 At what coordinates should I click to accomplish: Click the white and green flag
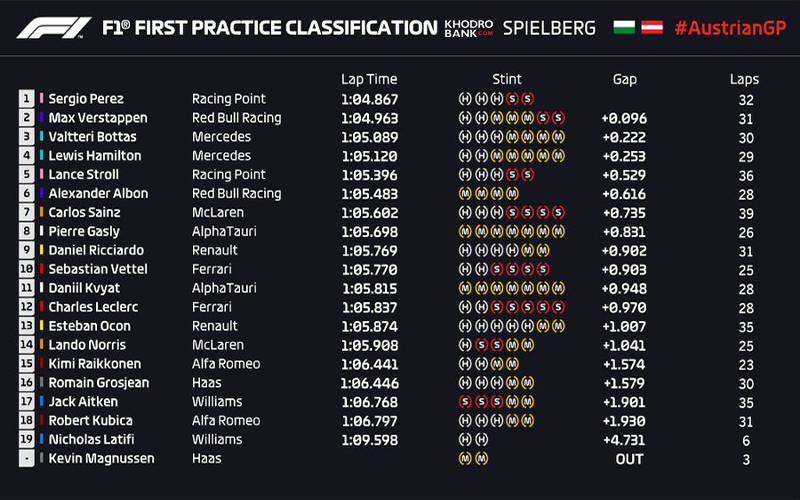[623, 28]
